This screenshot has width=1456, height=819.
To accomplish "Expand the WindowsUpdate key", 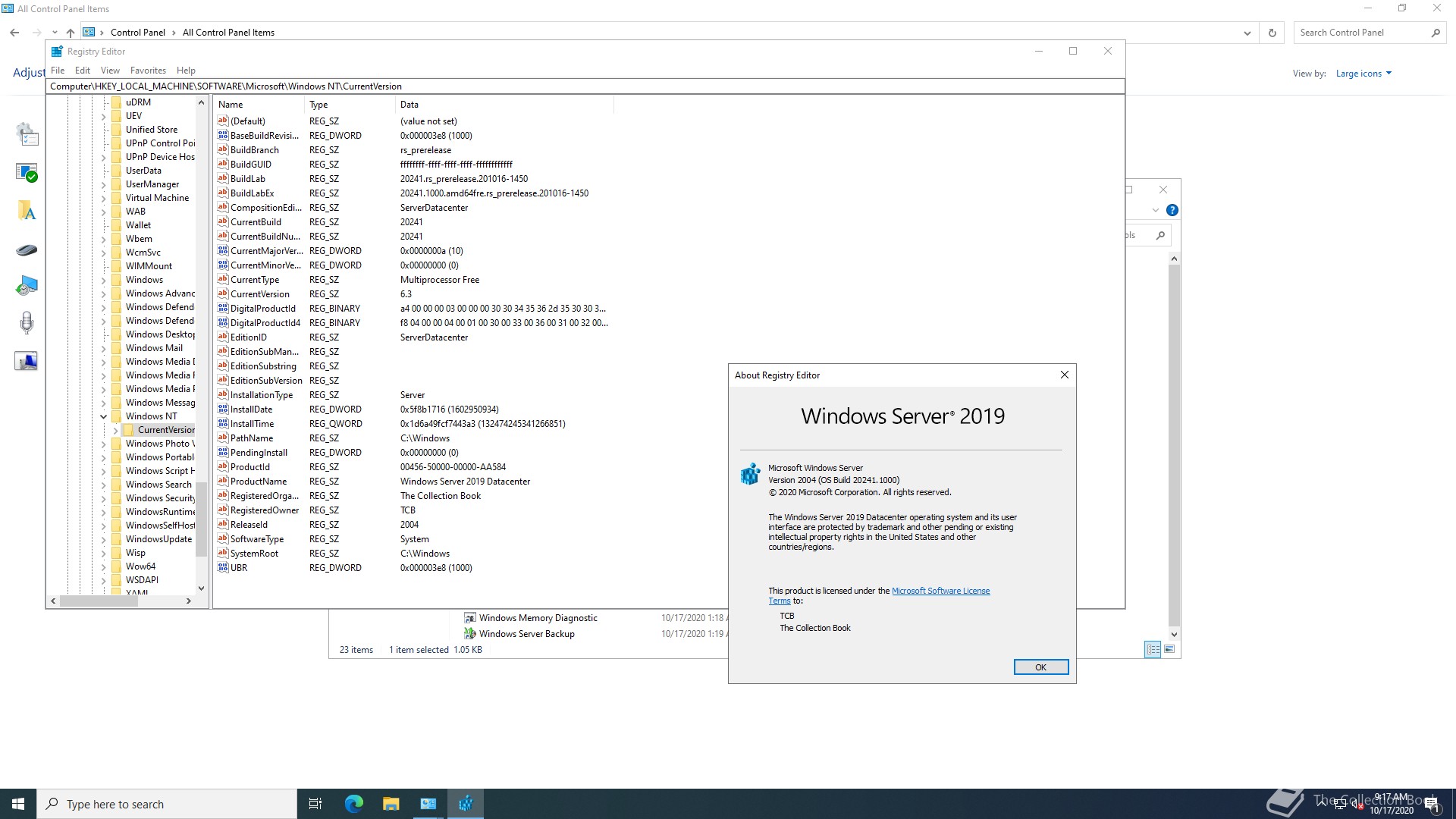I will 104,539.
